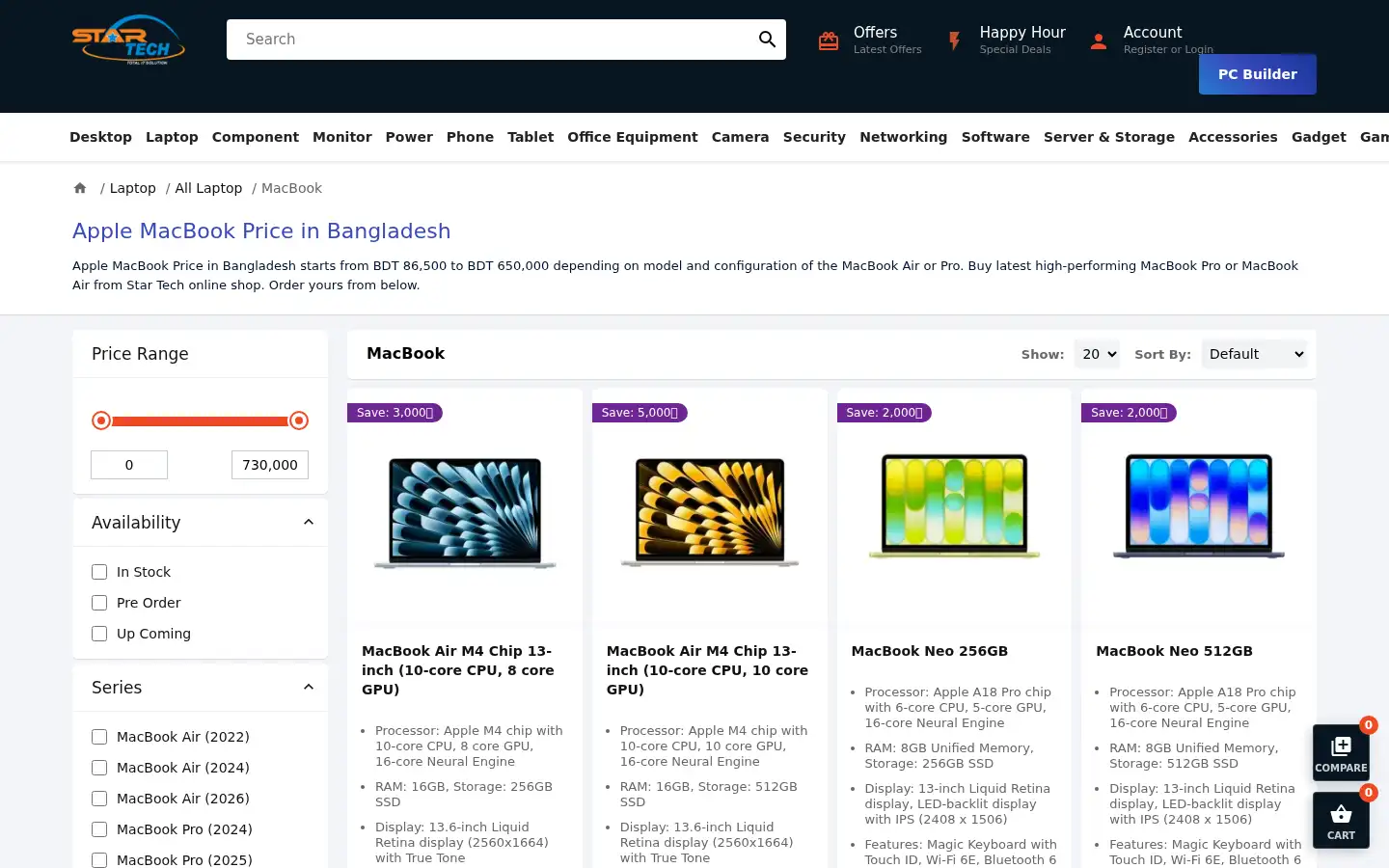Image resolution: width=1389 pixels, height=868 pixels.
Task: Open the Office Equipment menu
Action: [x=633, y=137]
